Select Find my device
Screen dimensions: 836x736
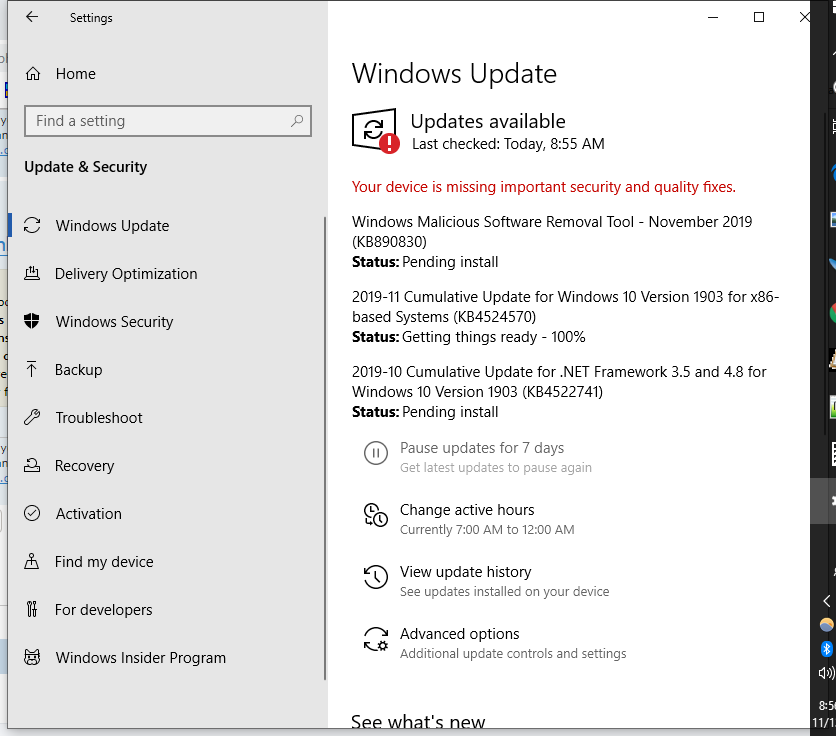coord(104,562)
